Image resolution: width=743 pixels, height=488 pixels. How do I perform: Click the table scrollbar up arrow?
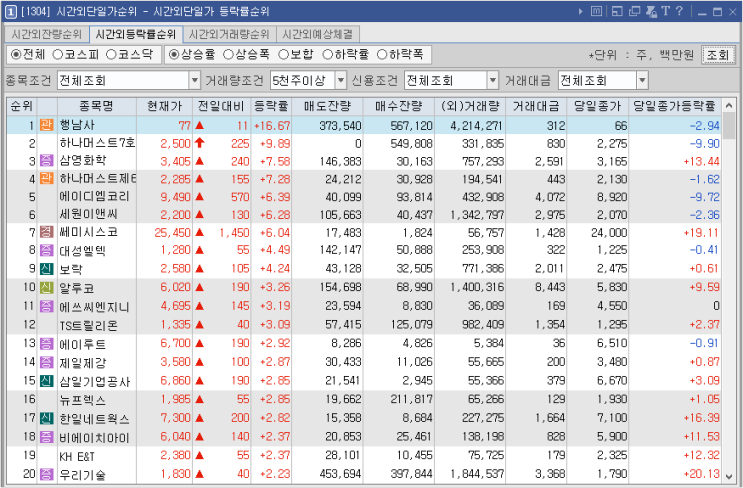pyautogui.click(x=729, y=106)
